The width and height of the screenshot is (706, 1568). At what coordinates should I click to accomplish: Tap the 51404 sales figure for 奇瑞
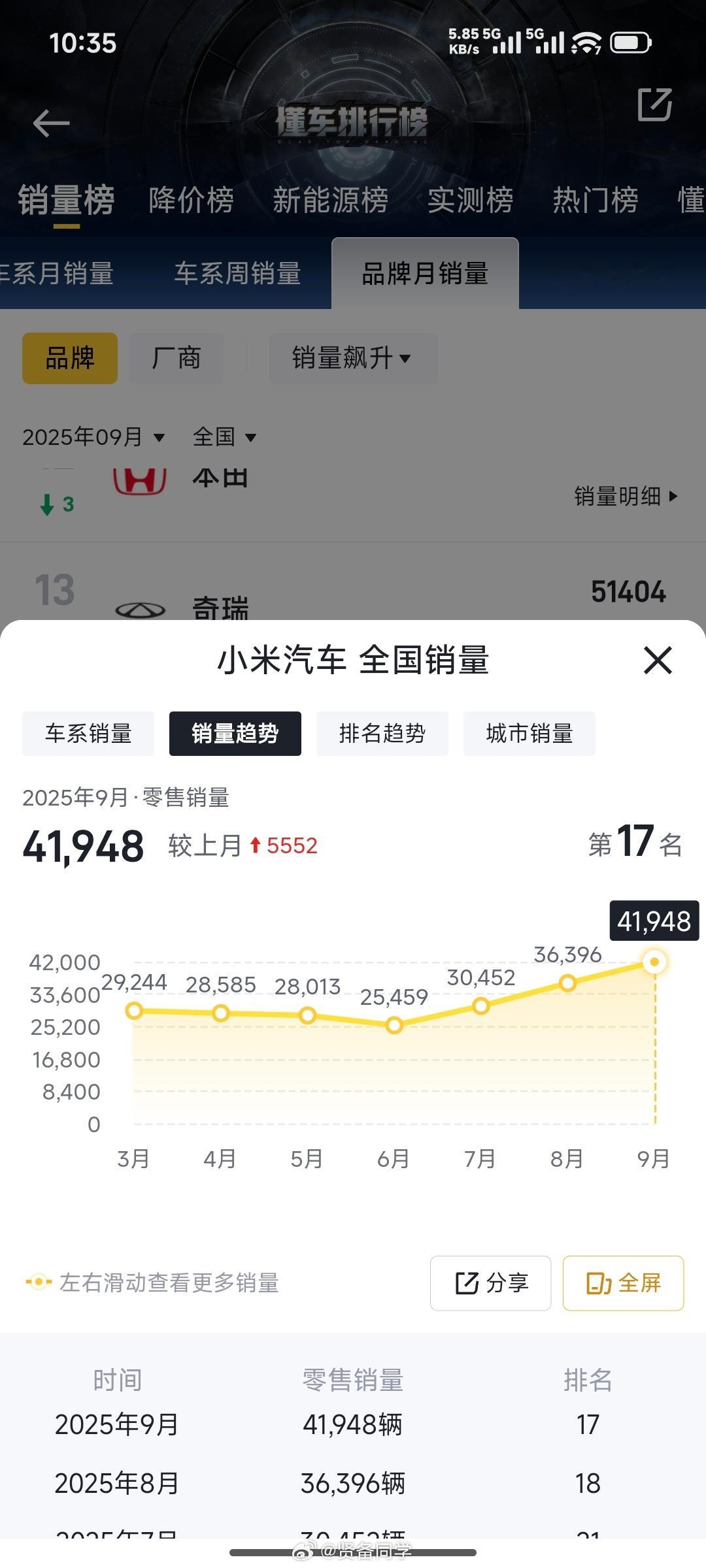coord(628,592)
